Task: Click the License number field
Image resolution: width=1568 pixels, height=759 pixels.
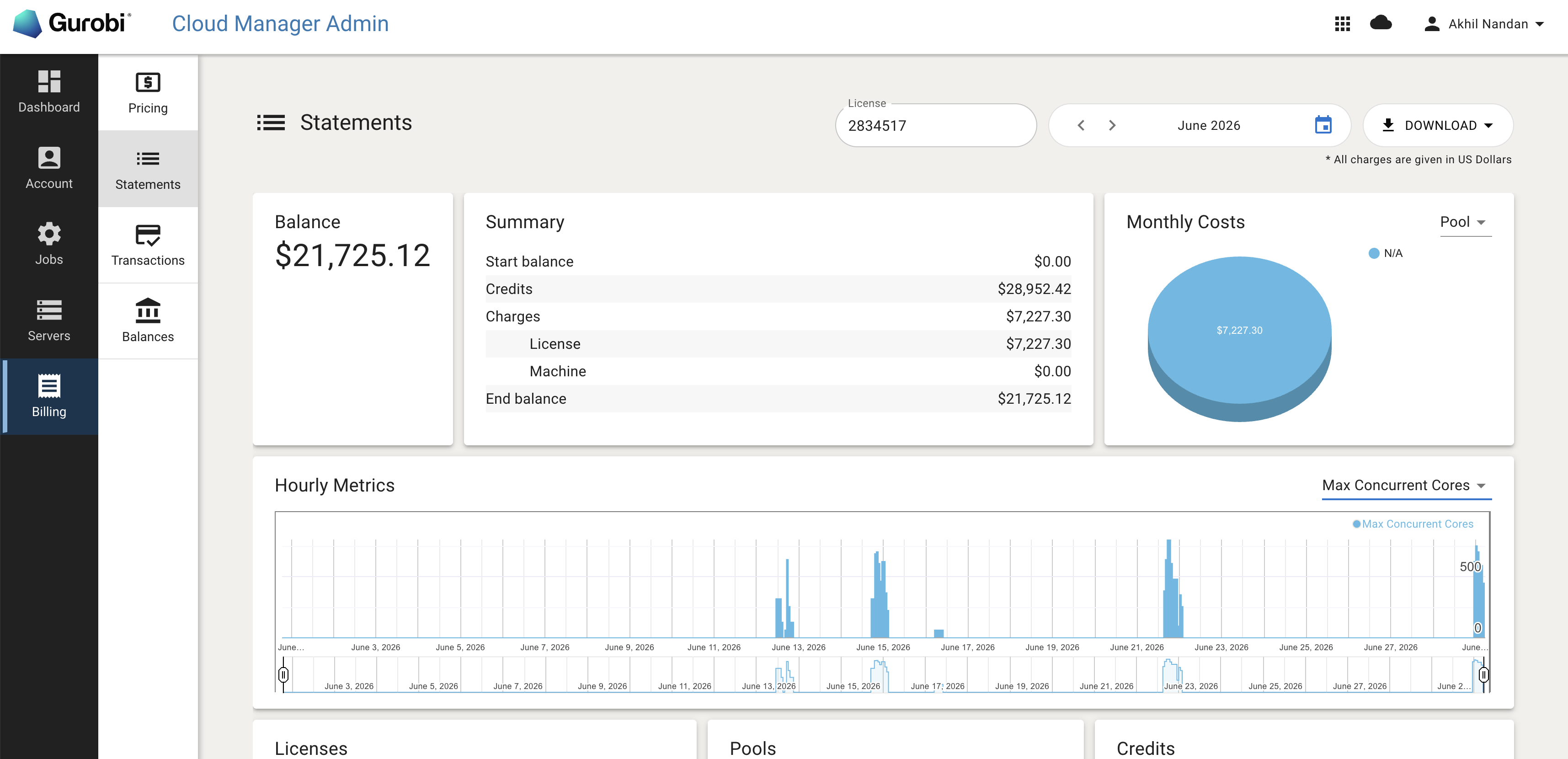Action: click(x=936, y=125)
